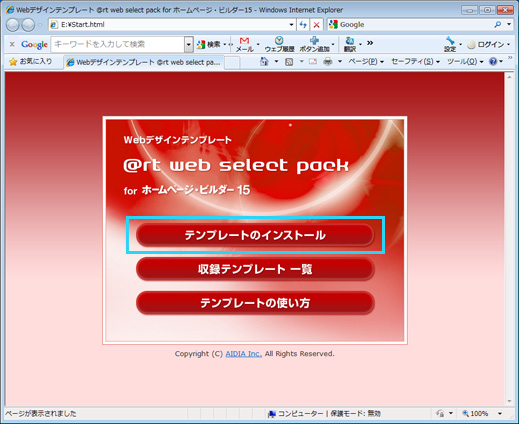
Task: Open the Help dropdown arrow
Action: click(x=501, y=62)
